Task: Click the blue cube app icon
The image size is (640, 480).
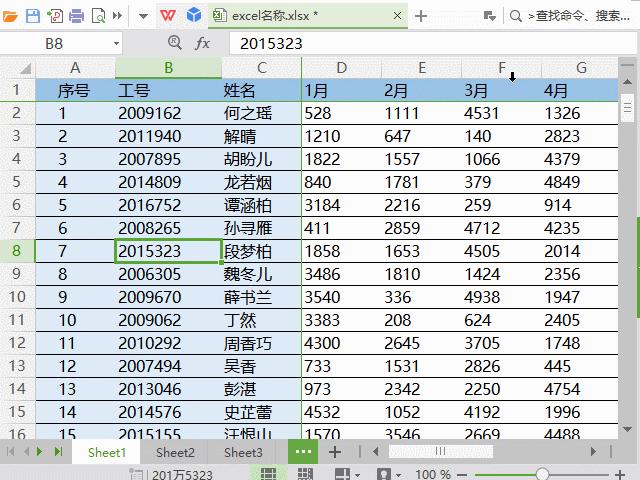Action: click(x=194, y=16)
